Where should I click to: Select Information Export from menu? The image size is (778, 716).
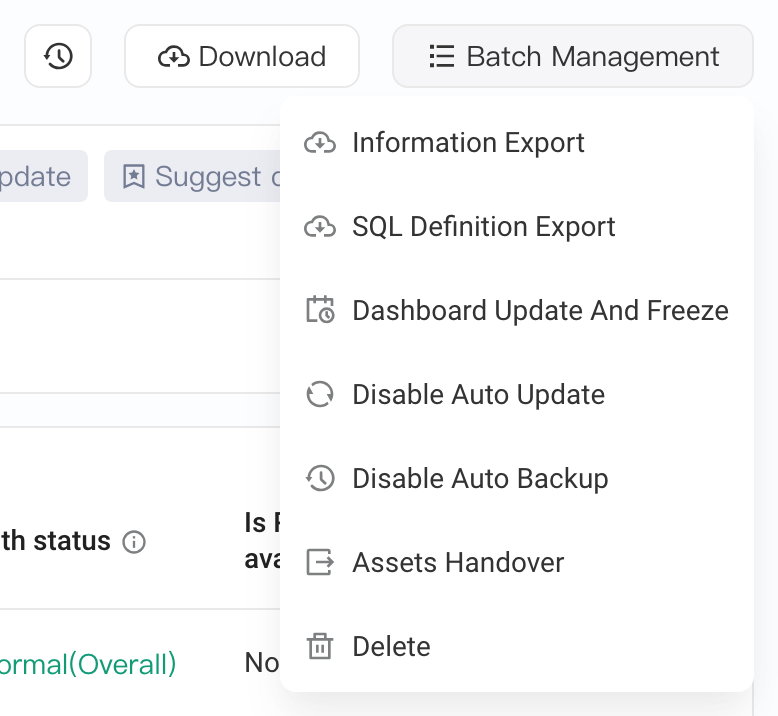pyautogui.click(x=517, y=143)
